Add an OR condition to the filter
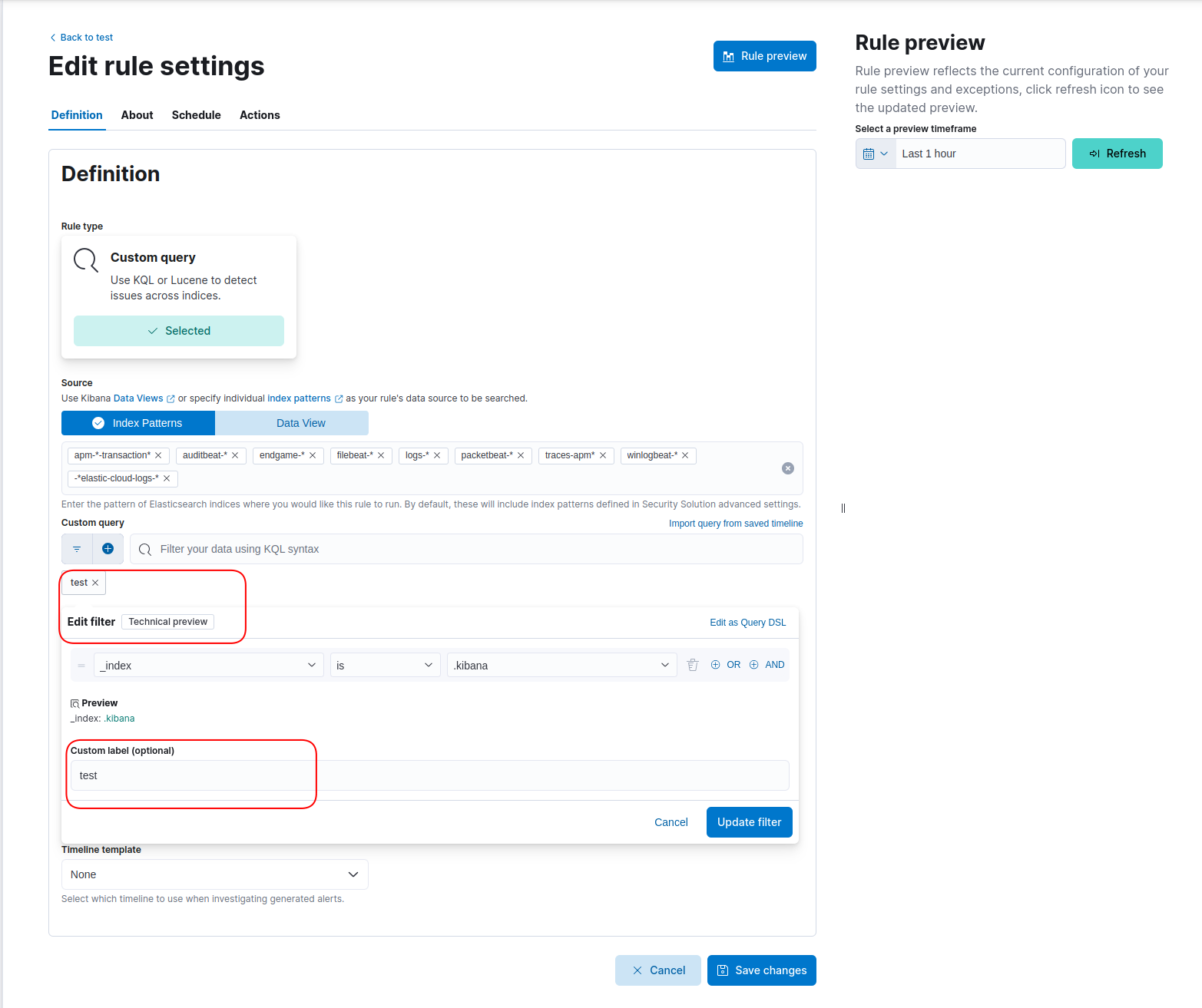Viewport: 1202px width, 1008px height. 725,664
